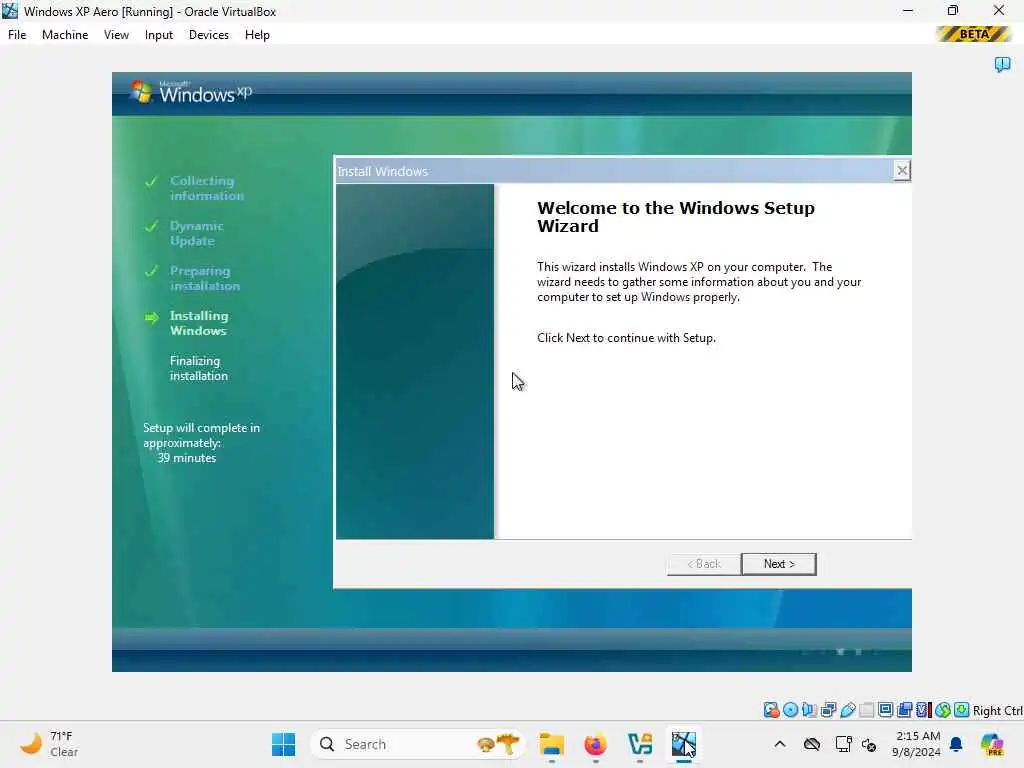Click the "Preparing installation" setup step
The width and height of the screenshot is (1024, 768).
click(205, 278)
